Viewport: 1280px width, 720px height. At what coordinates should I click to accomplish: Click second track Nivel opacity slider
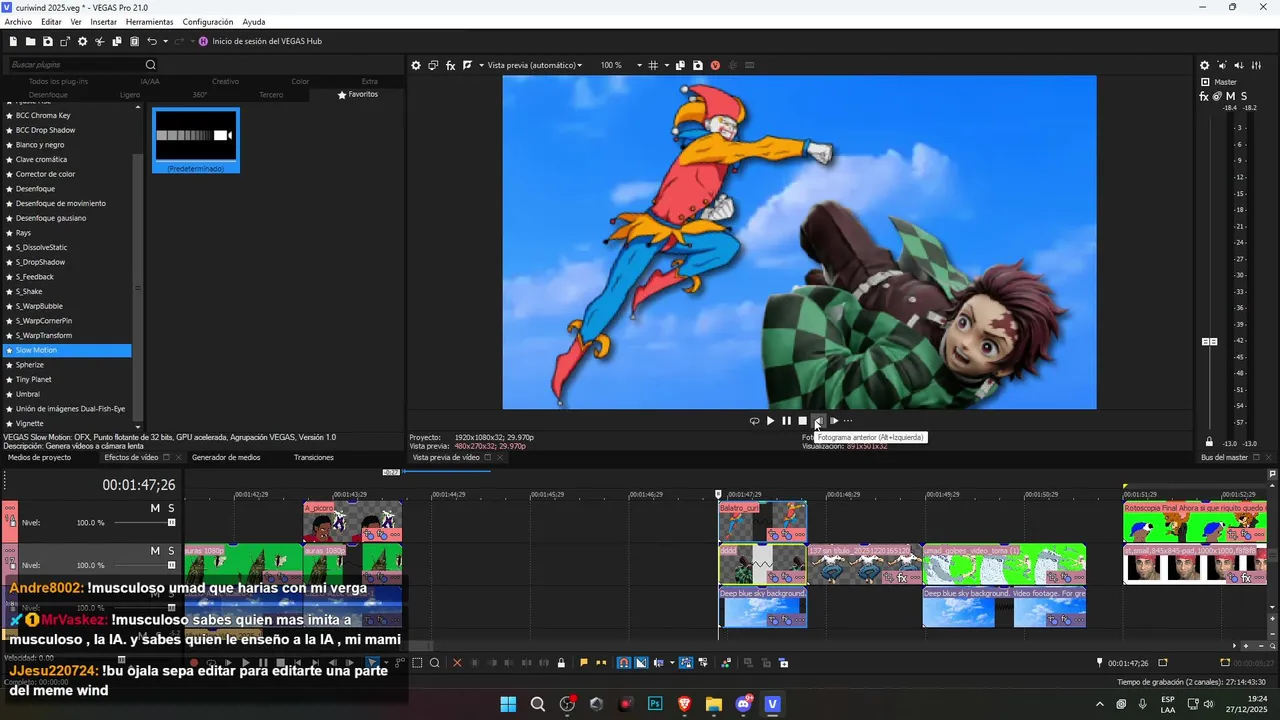pos(144,565)
